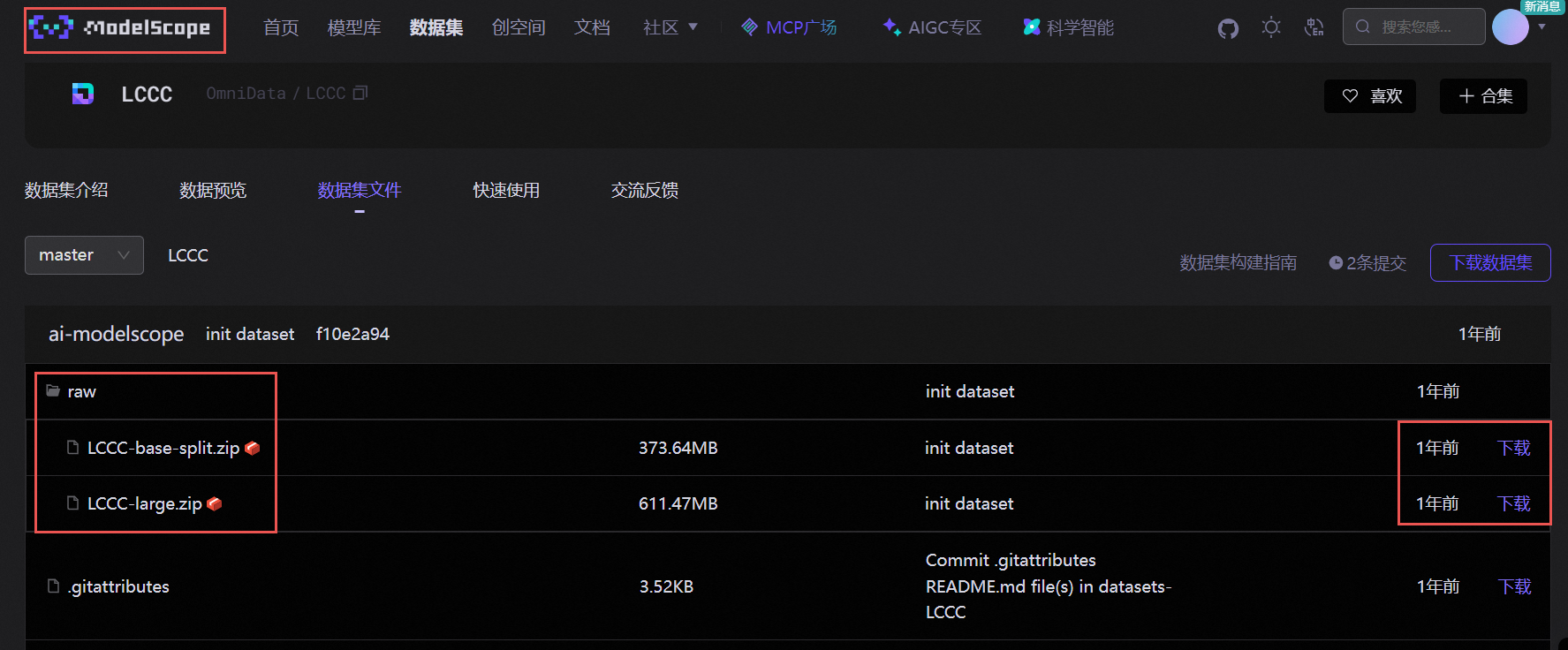Expand the arrow next to user avatar
Viewport: 1568px width, 650px height.
pyautogui.click(x=1541, y=27)
